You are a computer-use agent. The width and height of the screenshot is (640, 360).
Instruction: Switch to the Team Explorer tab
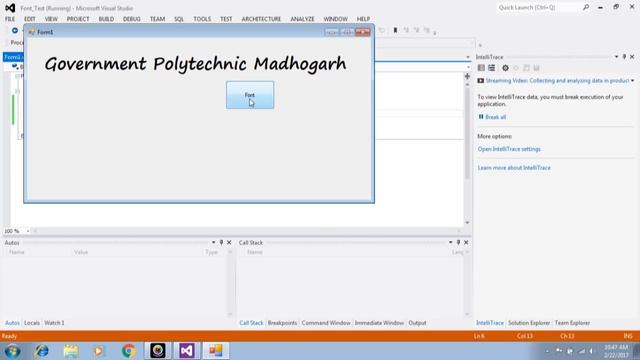[x=572, y=323]
